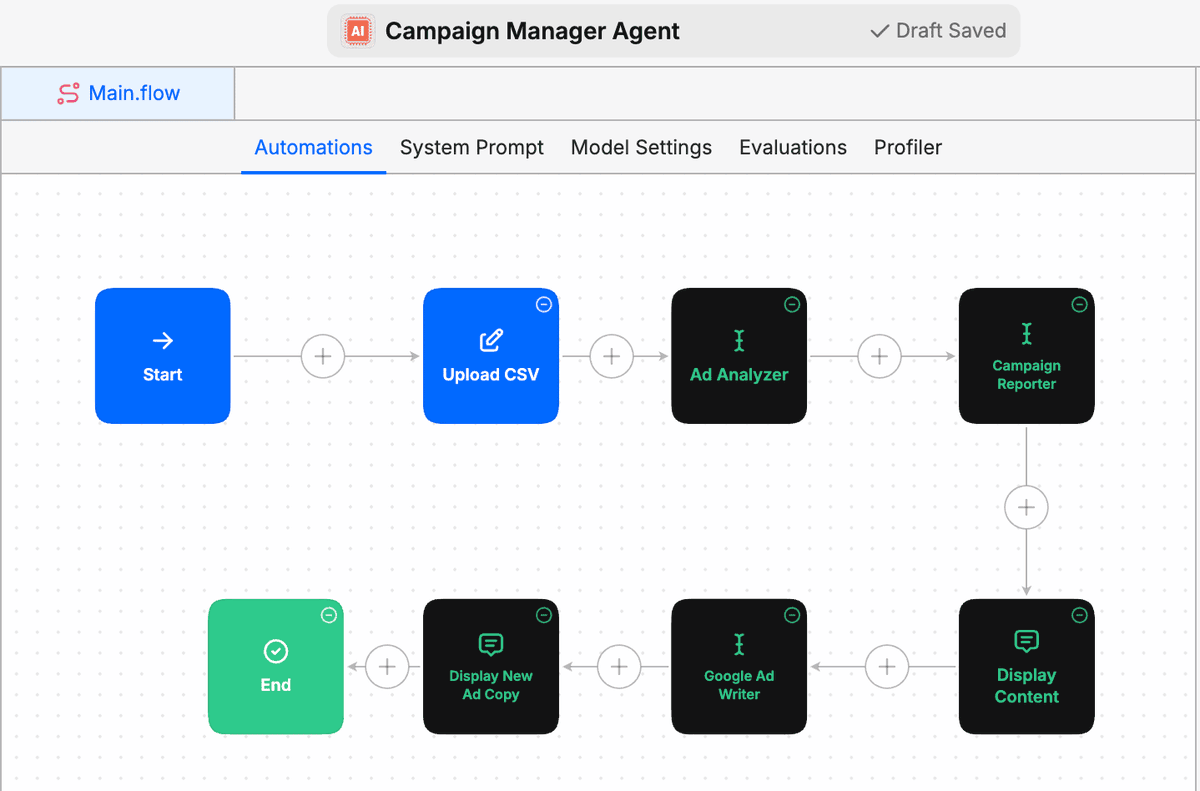Add a step between Google Ad Writer and Display New Ad Copy
1200x791 pixels.
619,666
